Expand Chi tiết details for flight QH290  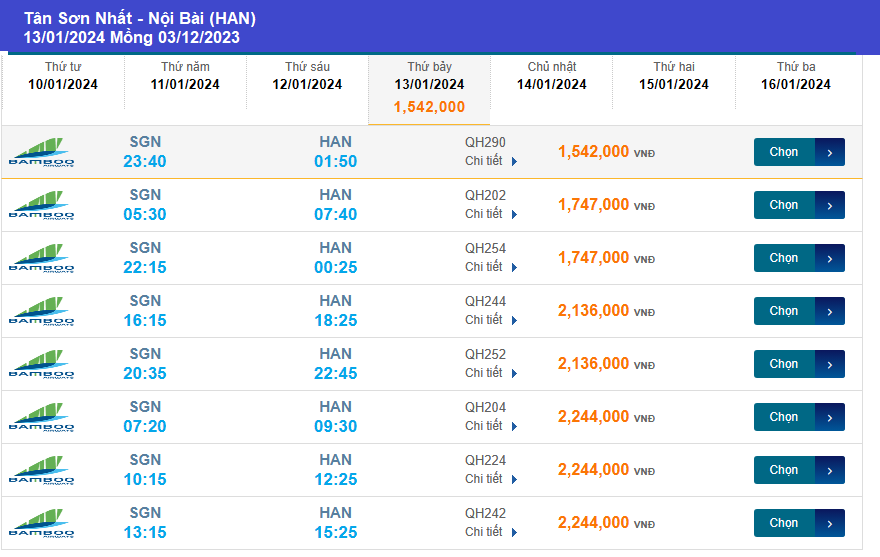coord(491,161)
